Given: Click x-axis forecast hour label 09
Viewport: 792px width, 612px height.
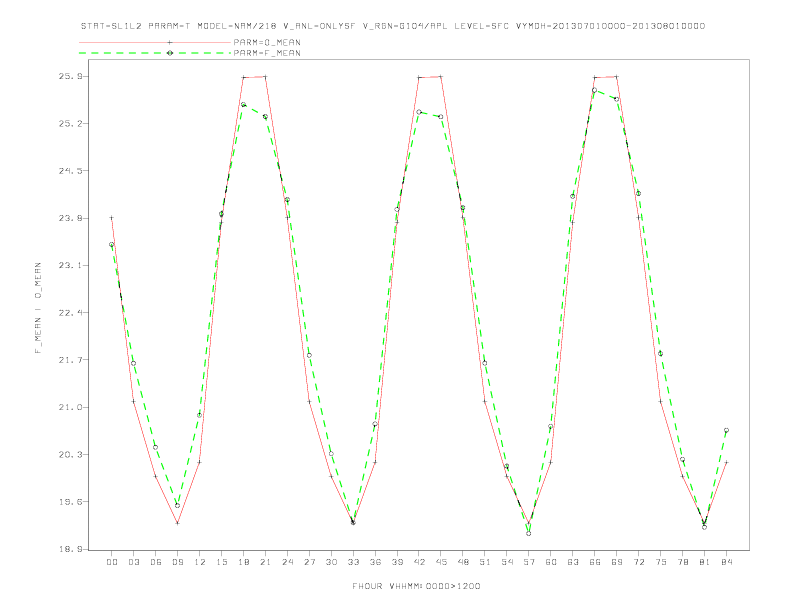Looking at the screenshot, I should (177, 562).
